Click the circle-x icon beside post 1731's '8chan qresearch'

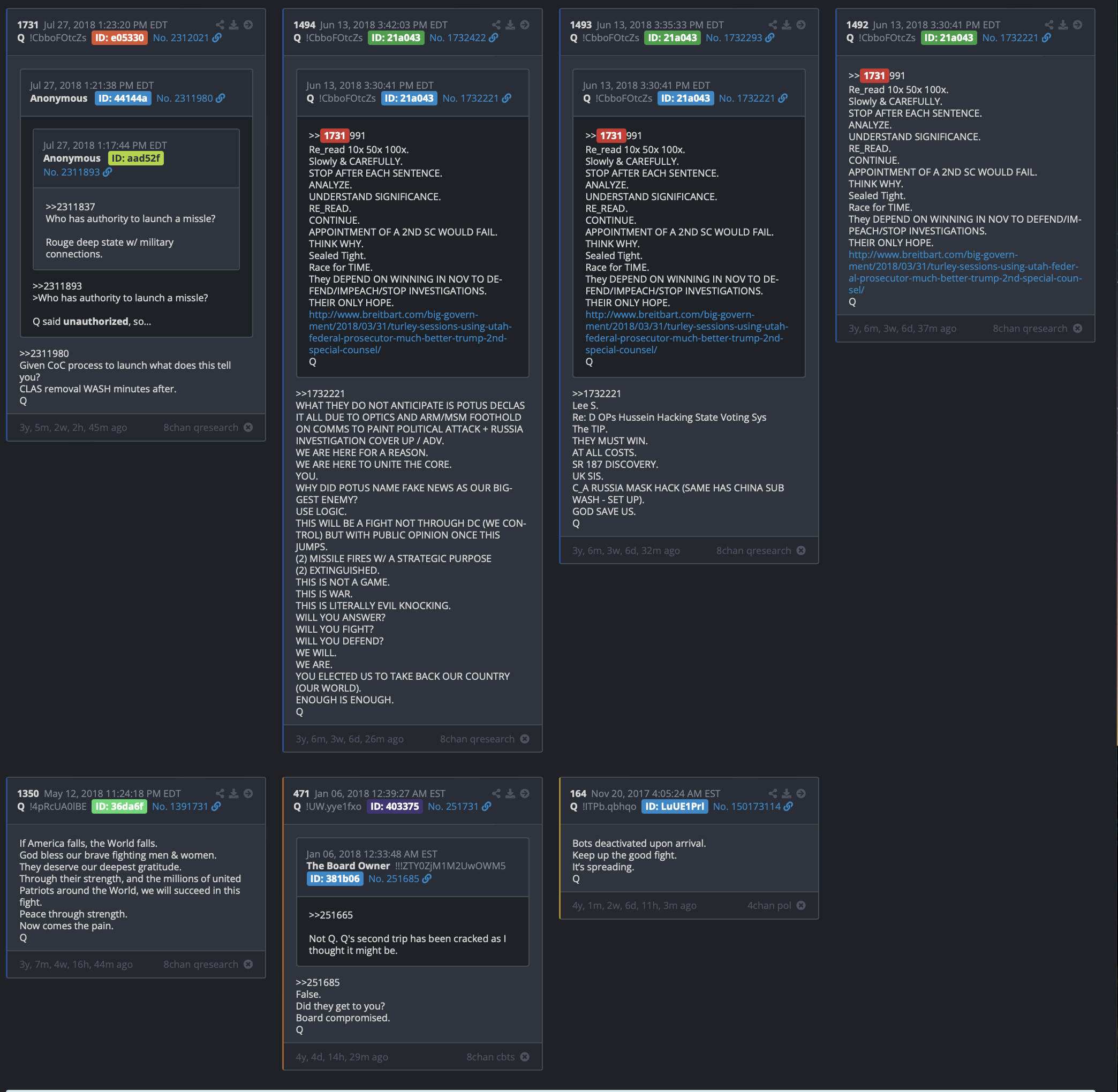click(248, 427)
